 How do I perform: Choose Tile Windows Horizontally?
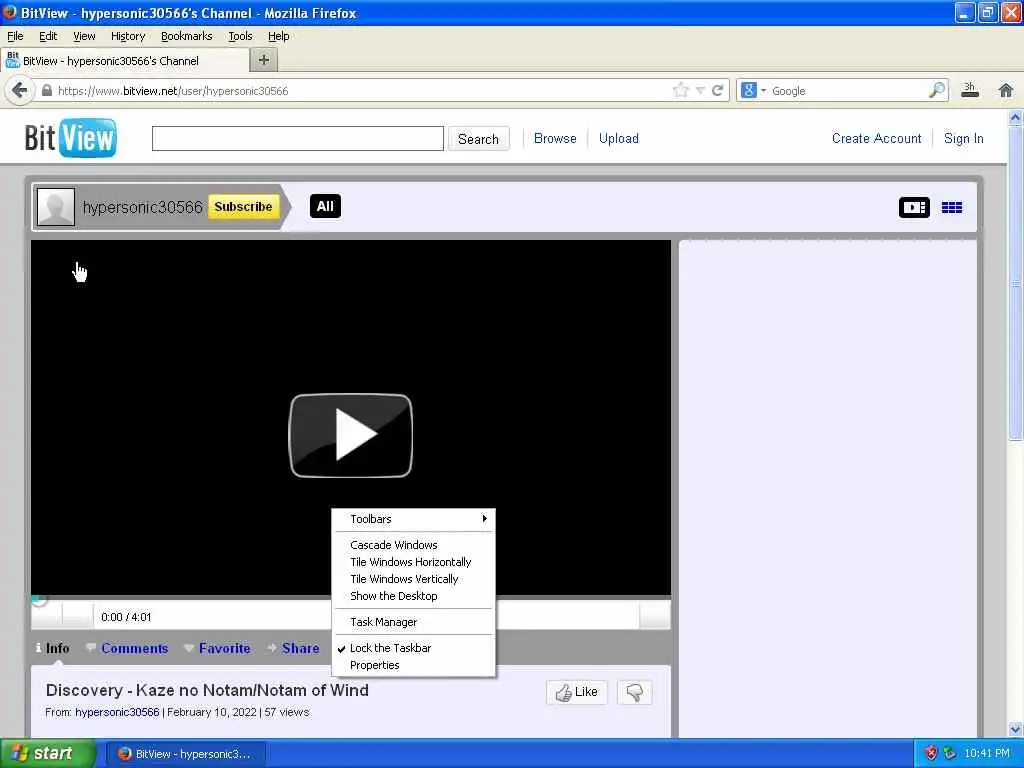point(413,562)
